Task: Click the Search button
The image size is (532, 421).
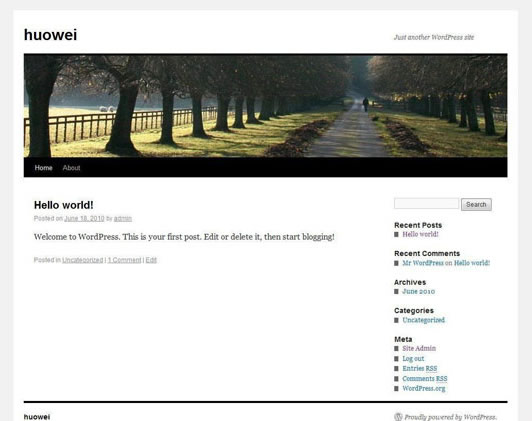Action: click(x=476, y=205)
